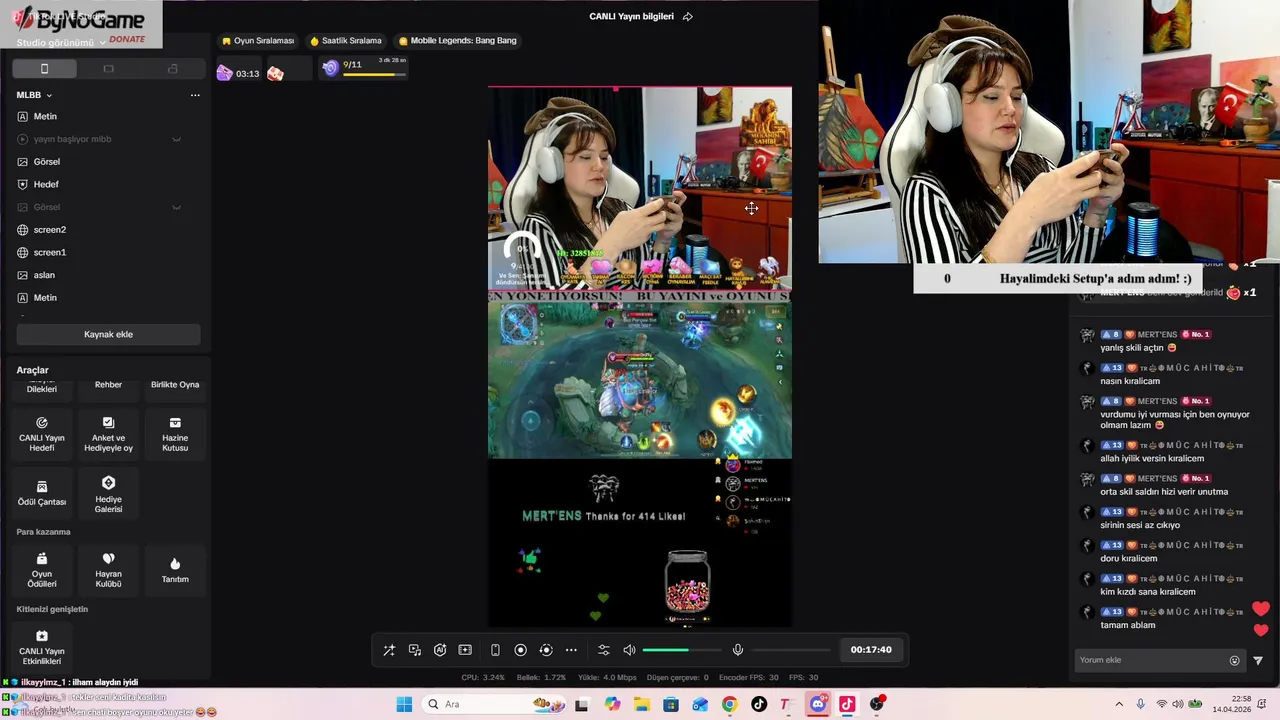1280x720 pixels.
Task: Click the red gift box icon
Action: click(275, 73)
